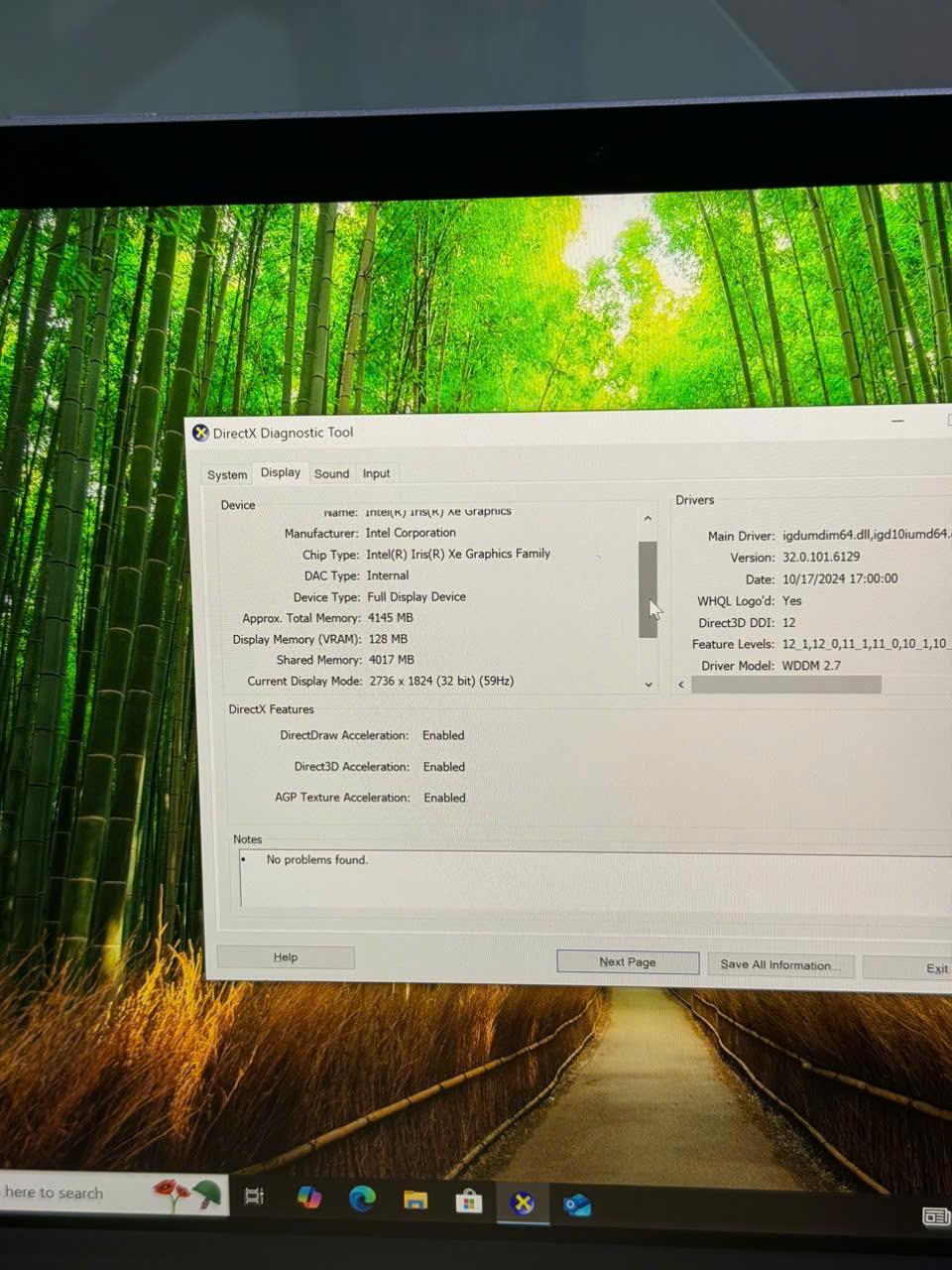Click the driver version 32.0.101.6129
952x1270 pixels.
[x=821, y=557]
